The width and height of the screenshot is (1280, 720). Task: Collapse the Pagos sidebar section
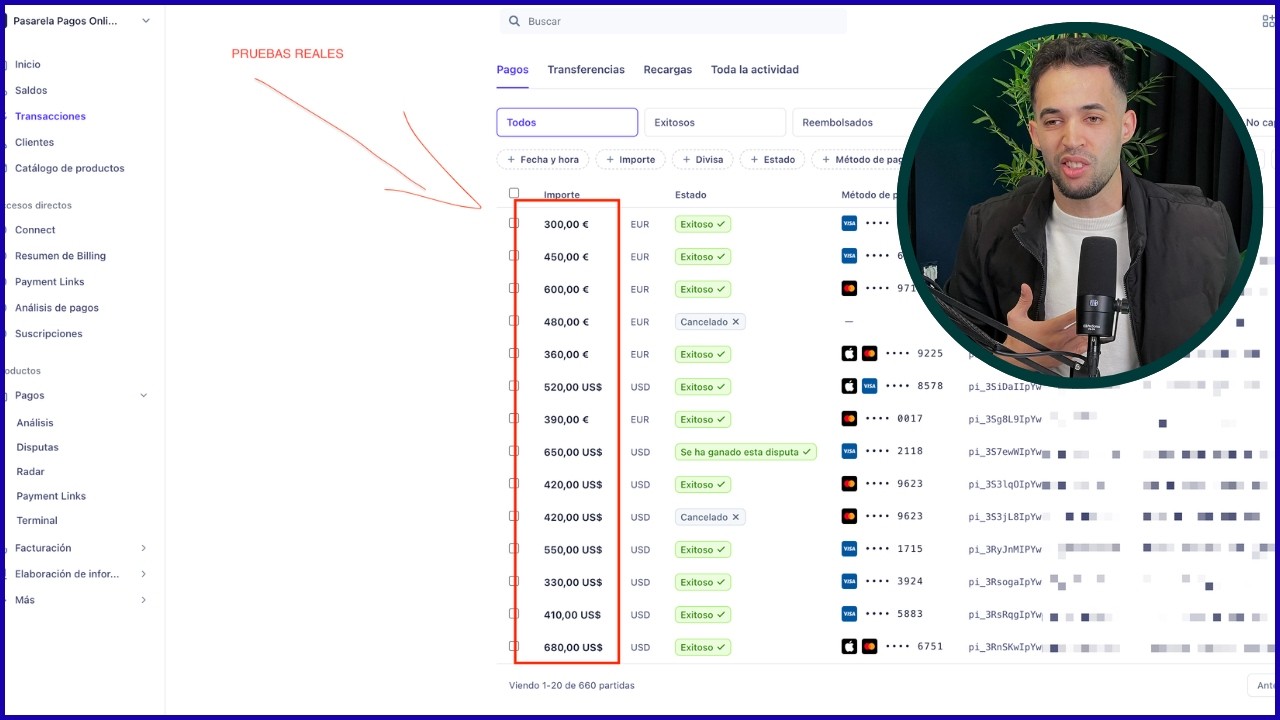(143, 396)
